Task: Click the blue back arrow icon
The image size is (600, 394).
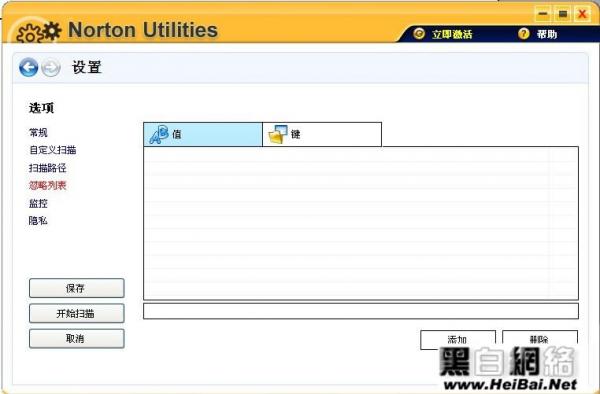Action: tap(29, 68)
